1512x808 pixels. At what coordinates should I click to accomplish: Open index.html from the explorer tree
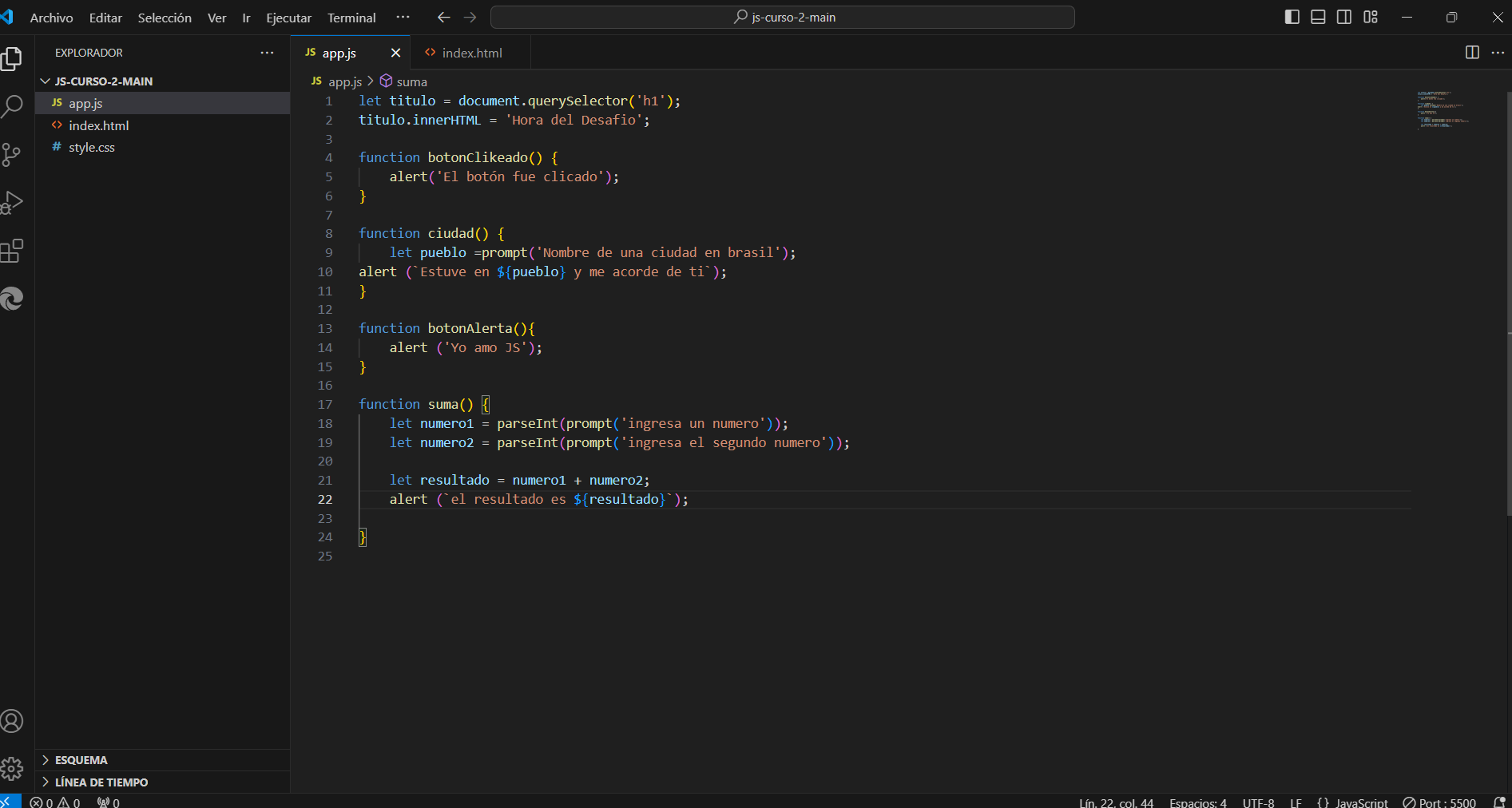(x=163, y=125)
